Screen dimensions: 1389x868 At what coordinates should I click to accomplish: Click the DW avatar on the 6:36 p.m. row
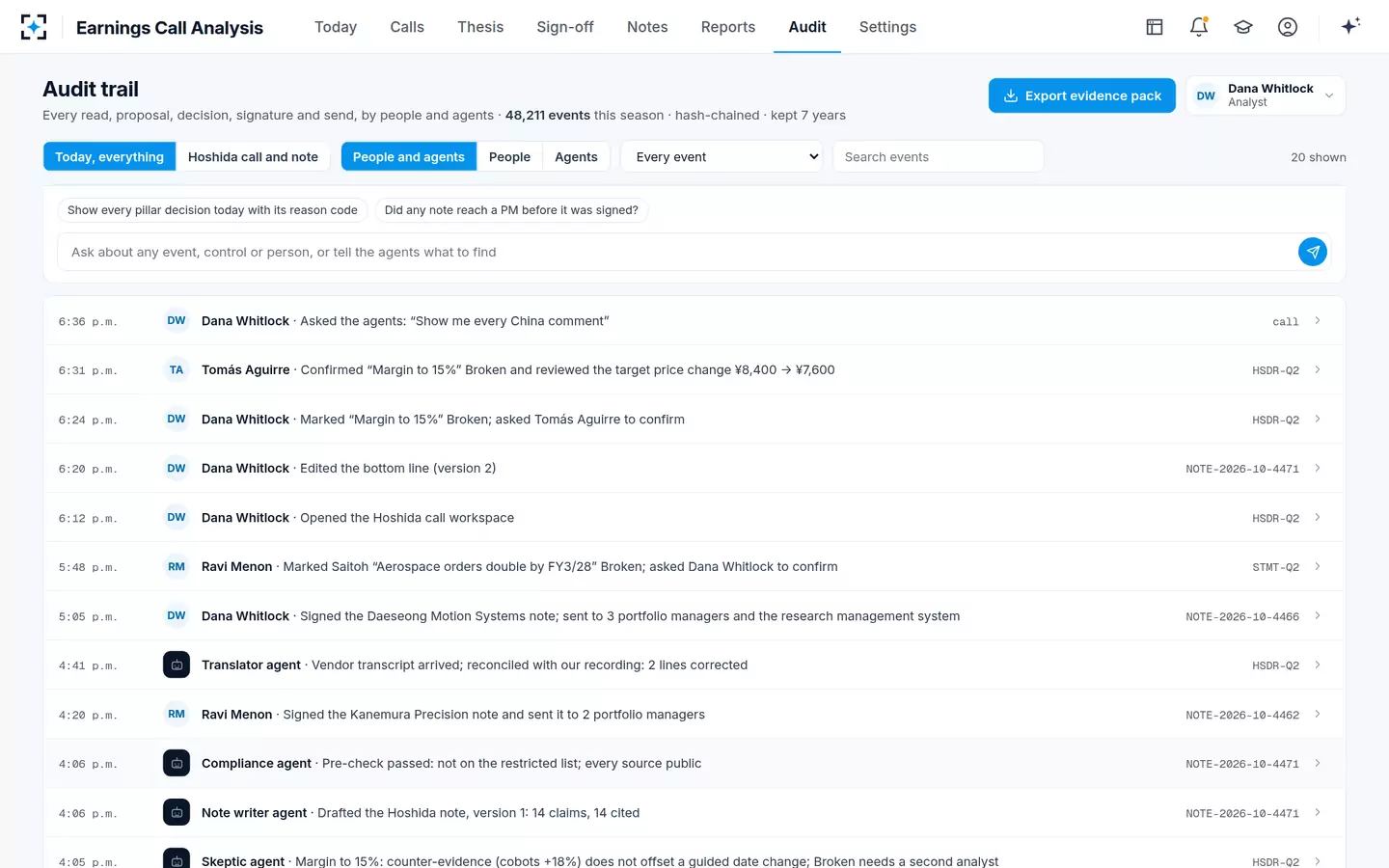pyautogui.click(x=177, y=321)
